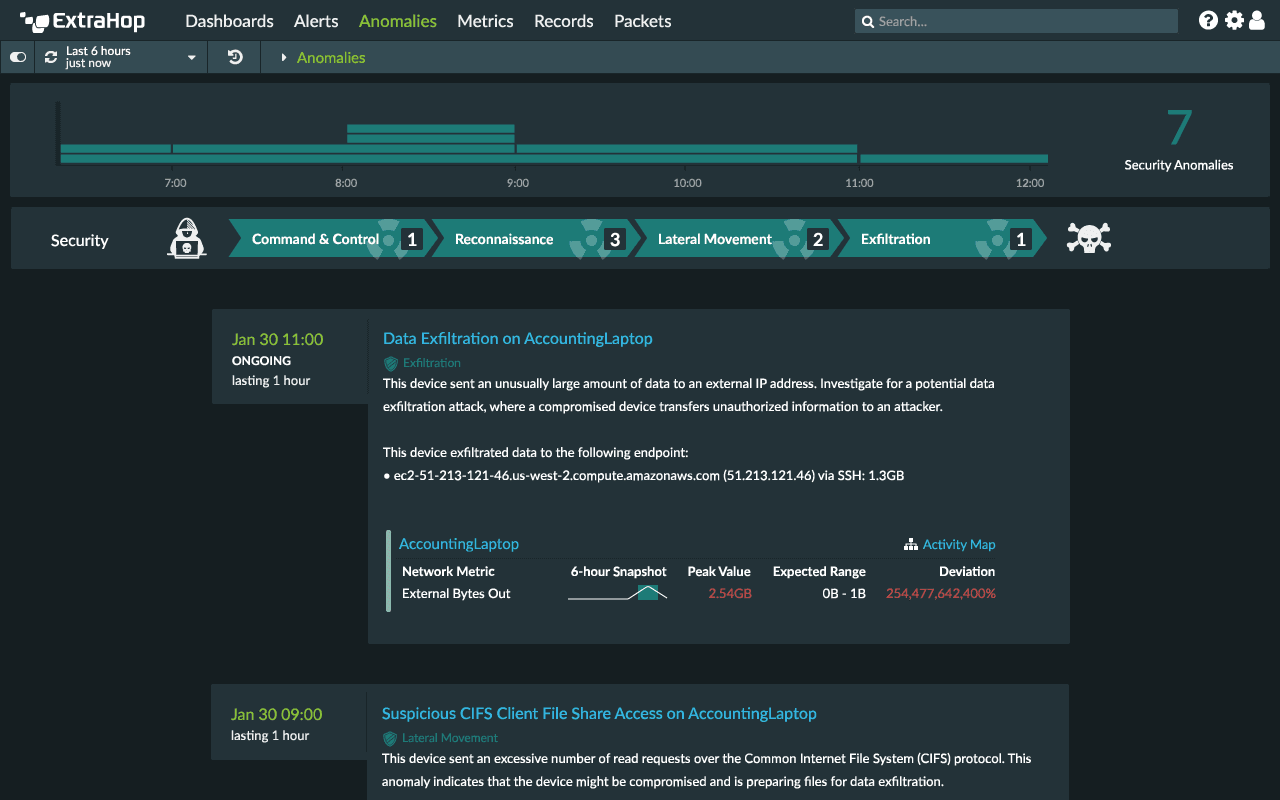Viewport: 1280px width, 800px height.
Task: Click the peak value 2.54GB
Action: (729, 593)
